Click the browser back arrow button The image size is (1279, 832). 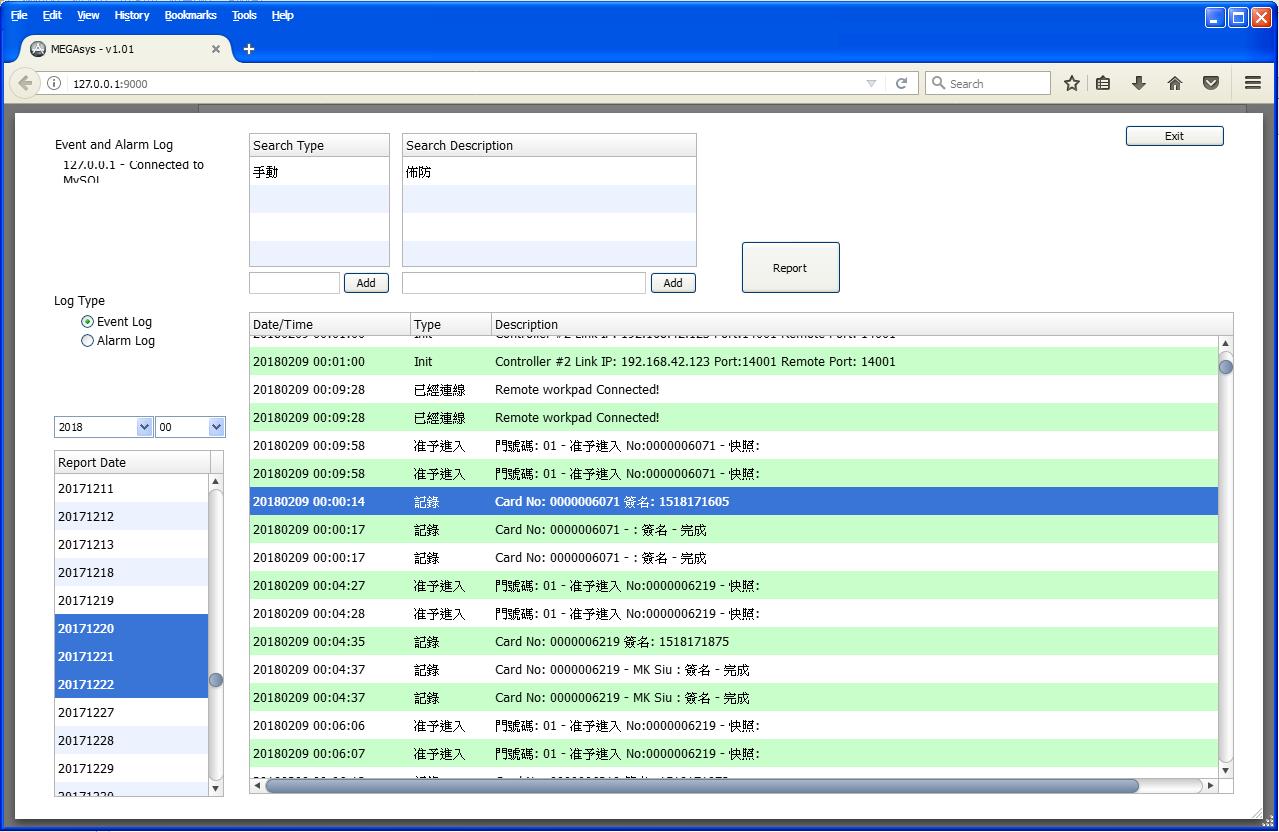click(26, 84)
